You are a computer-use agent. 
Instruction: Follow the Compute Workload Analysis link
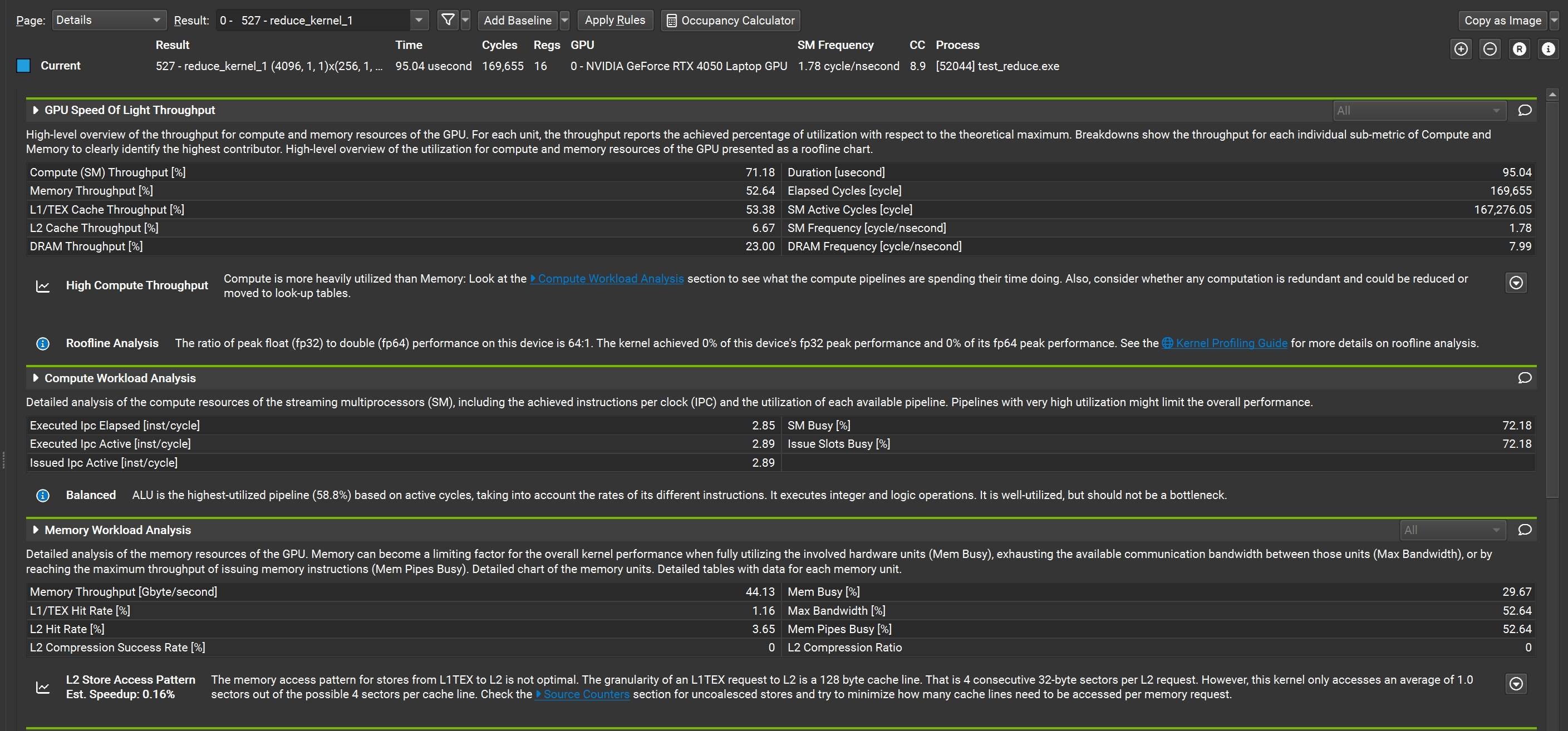[x=607, y=279]
